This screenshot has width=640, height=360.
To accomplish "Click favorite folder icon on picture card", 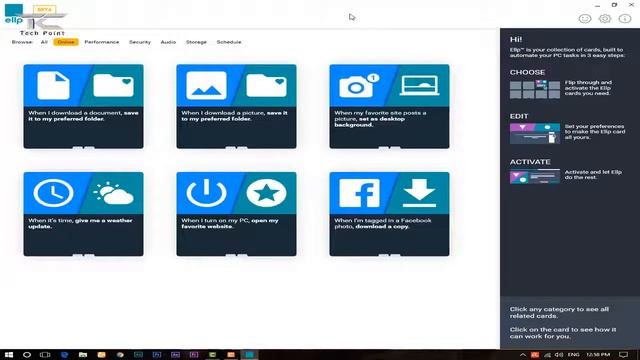I will [x=267, y=85].
